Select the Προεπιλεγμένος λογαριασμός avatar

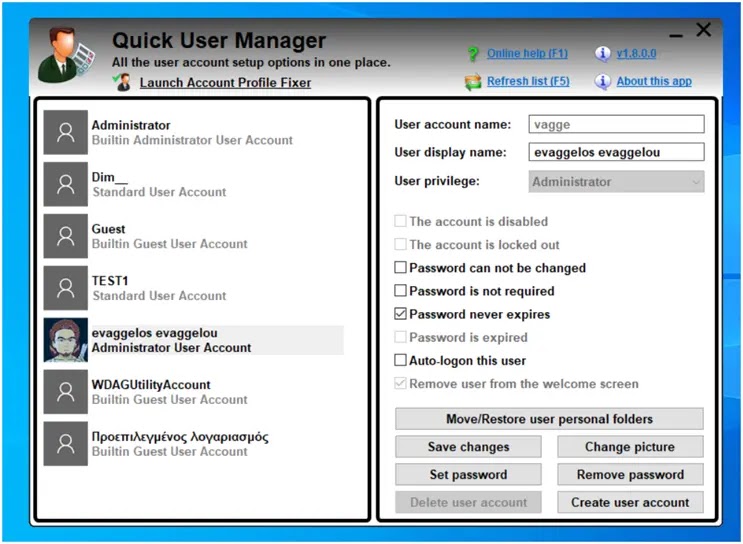65,444
